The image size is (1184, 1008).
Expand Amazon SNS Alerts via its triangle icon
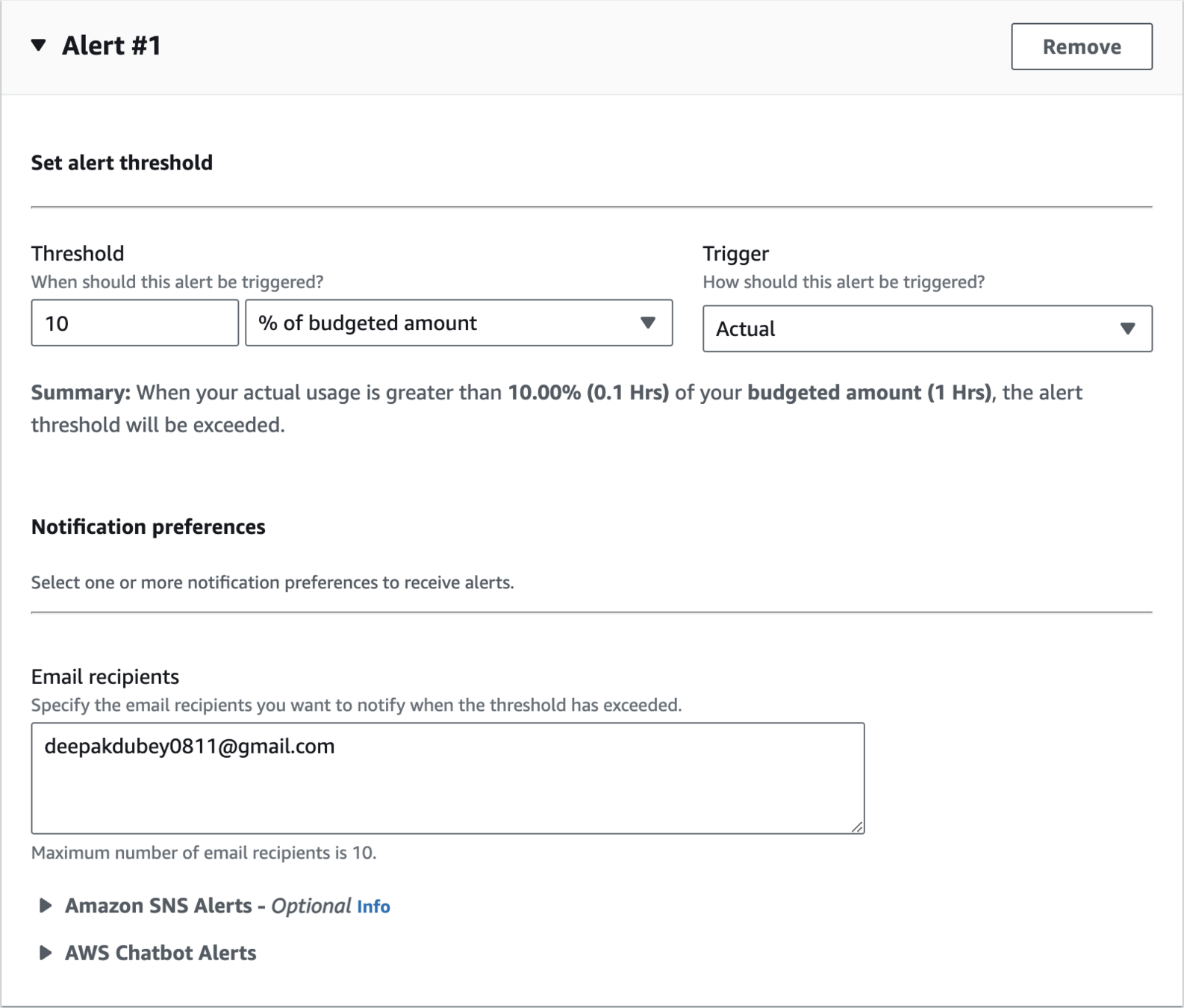[x=46, y=906]
